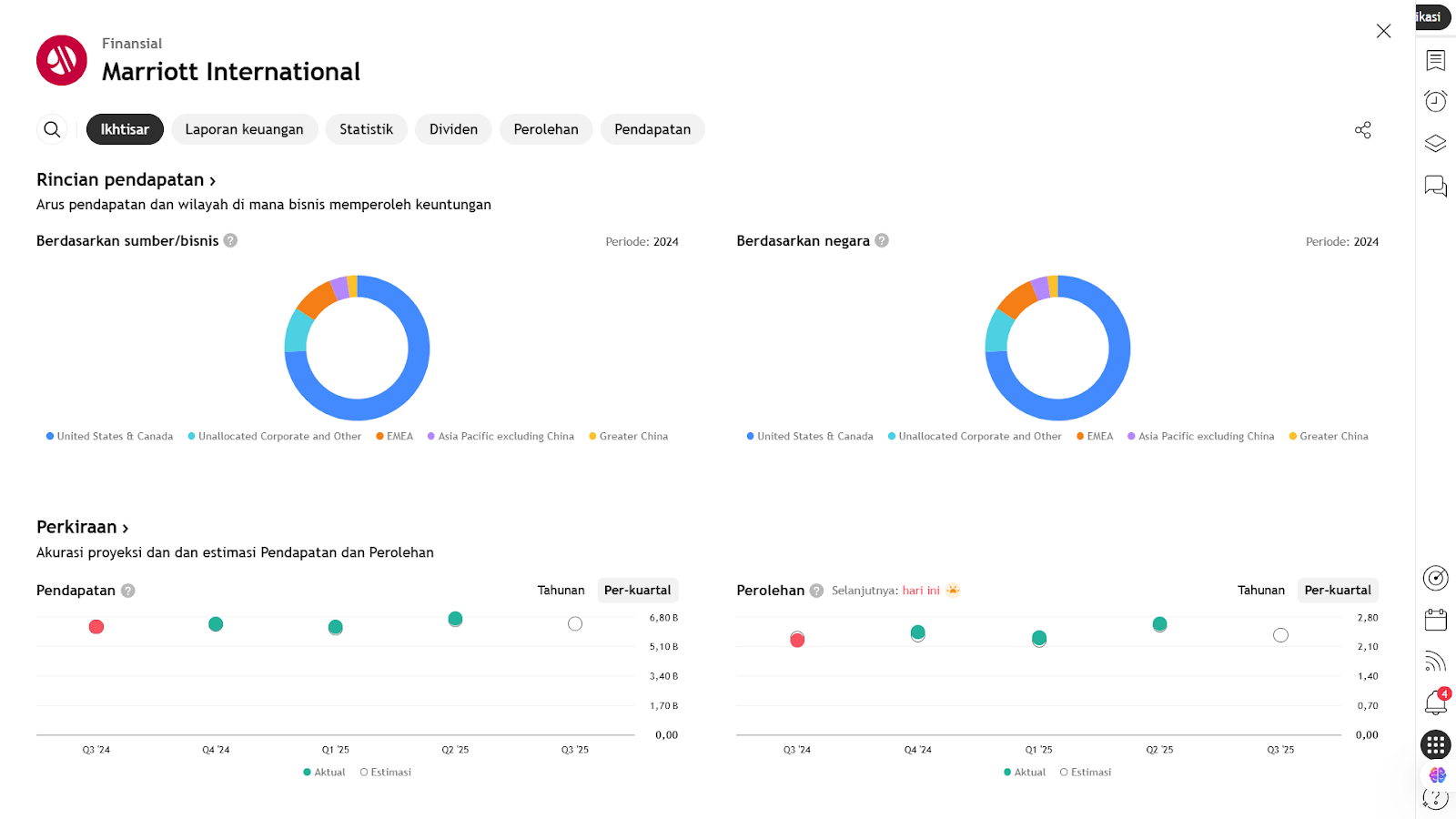Select Per-kuartal for Perolehan chart
Viewport: 1456px width, 819px height.
[1337, 591]
